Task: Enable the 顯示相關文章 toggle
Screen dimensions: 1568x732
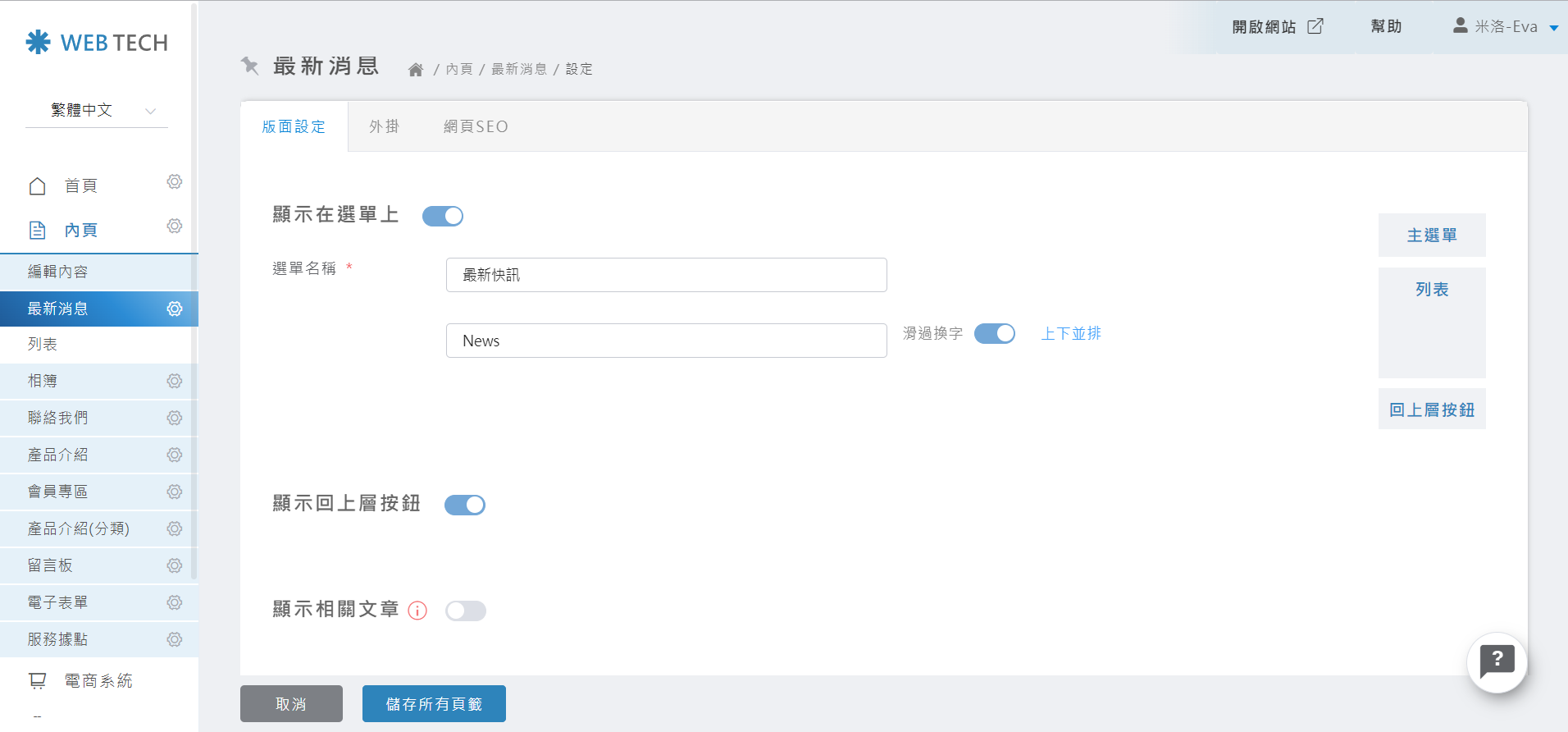Action: pos(465,611)
